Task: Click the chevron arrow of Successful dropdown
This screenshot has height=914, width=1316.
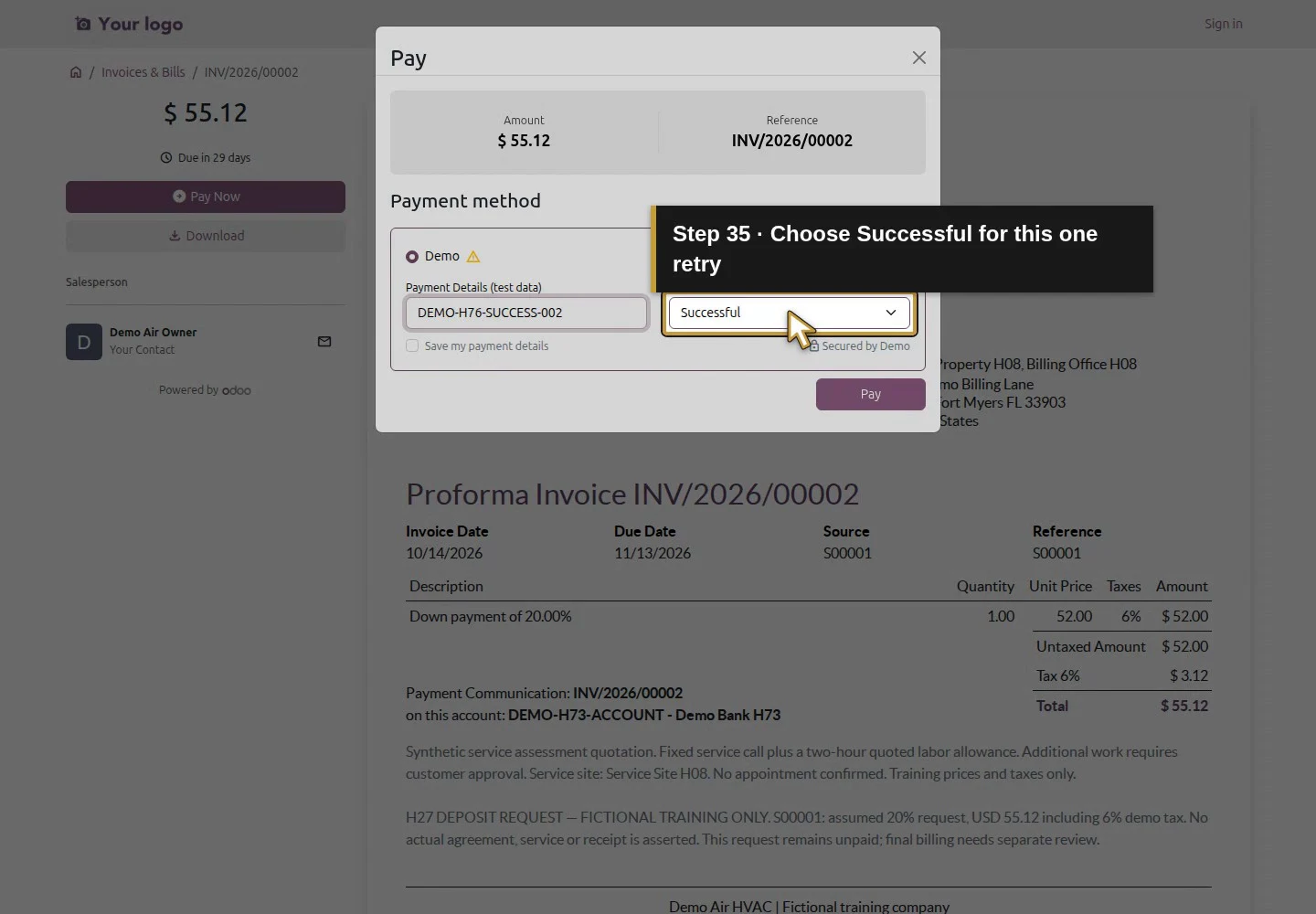Action: tap(891, 313)
